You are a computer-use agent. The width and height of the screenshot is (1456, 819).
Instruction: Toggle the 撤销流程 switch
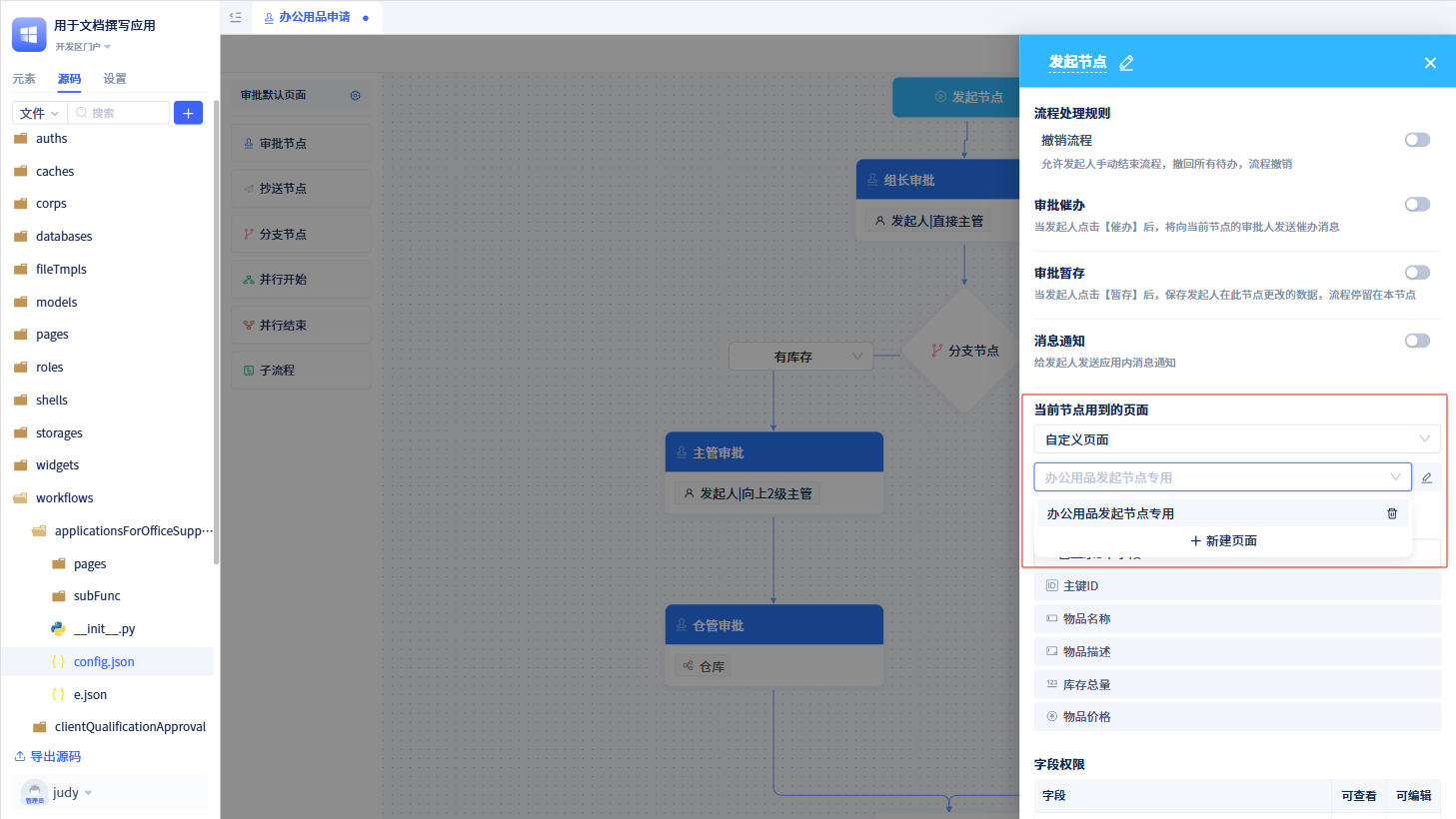click(x=1417, y=140)
